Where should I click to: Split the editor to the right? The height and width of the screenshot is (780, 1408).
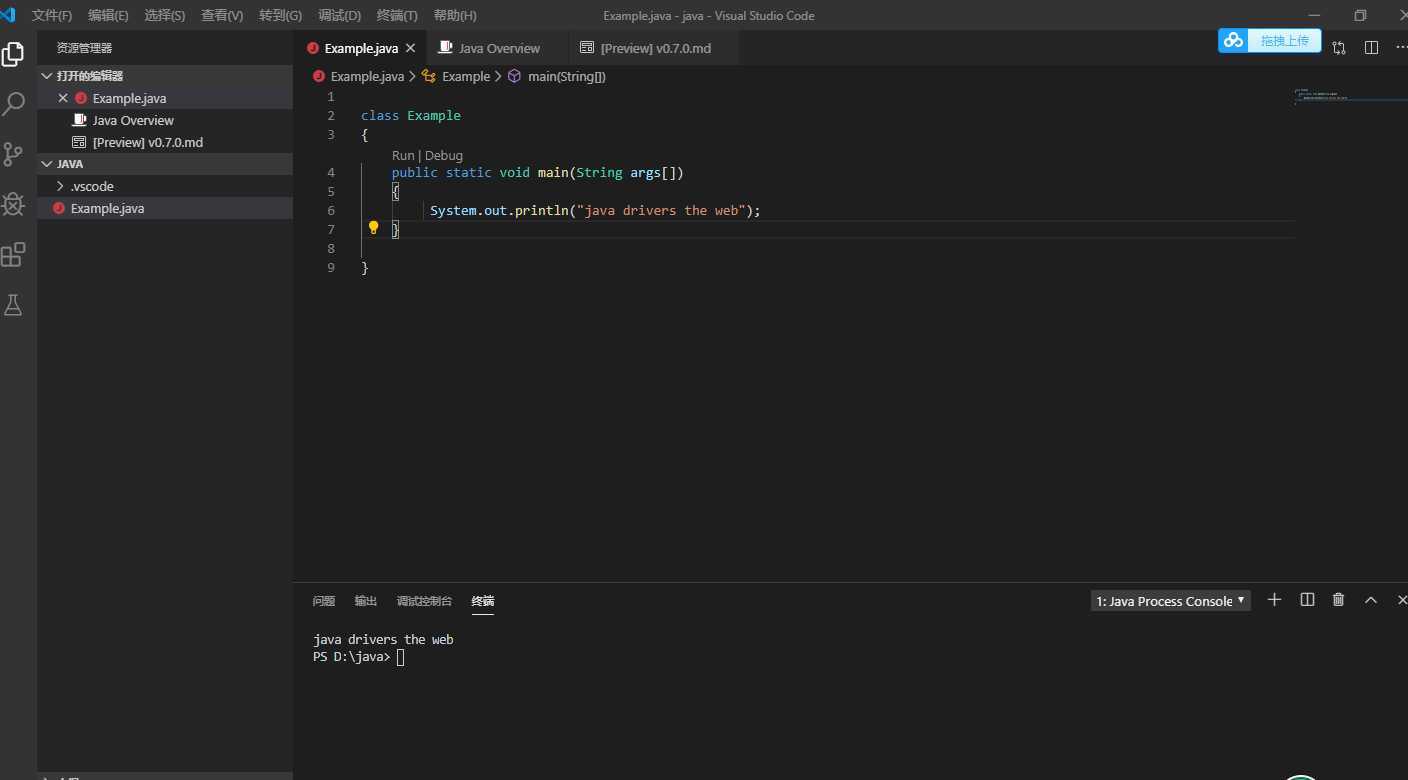click(1371, 48)
